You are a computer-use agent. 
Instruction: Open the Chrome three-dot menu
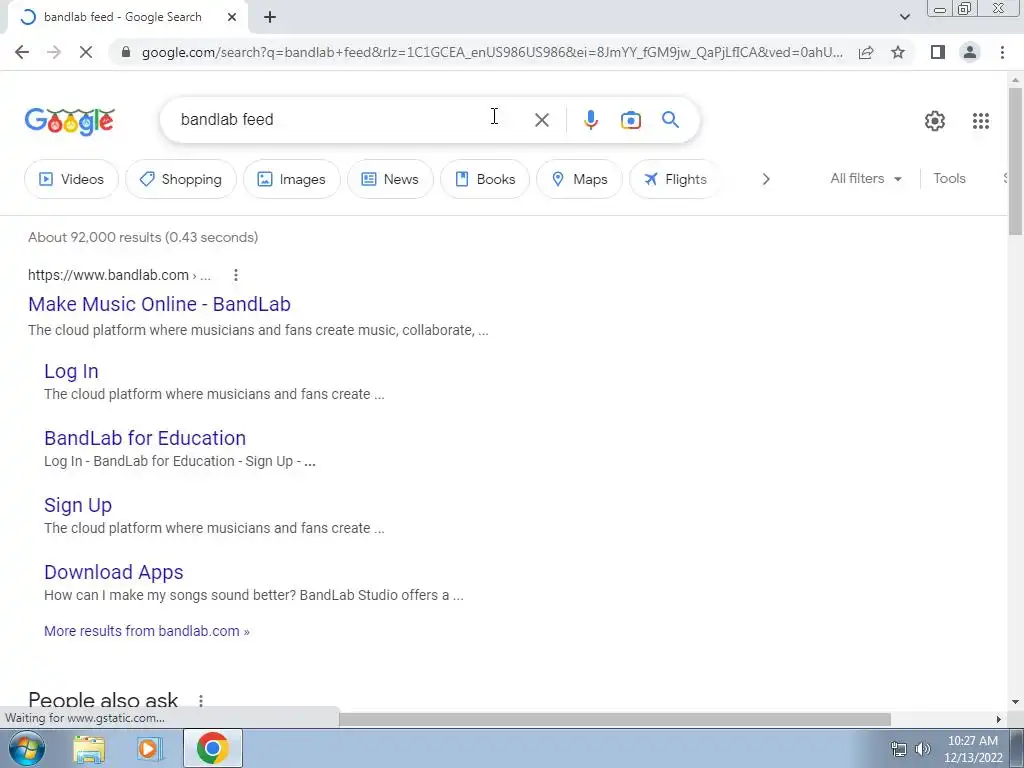coord(1002,52)
